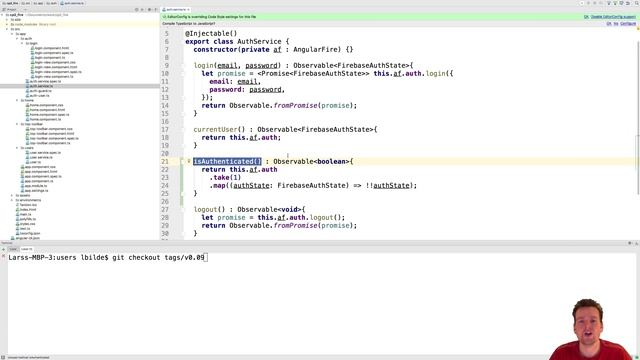Click Configure on Compile TypeScript banner

(x=628, y=24)
